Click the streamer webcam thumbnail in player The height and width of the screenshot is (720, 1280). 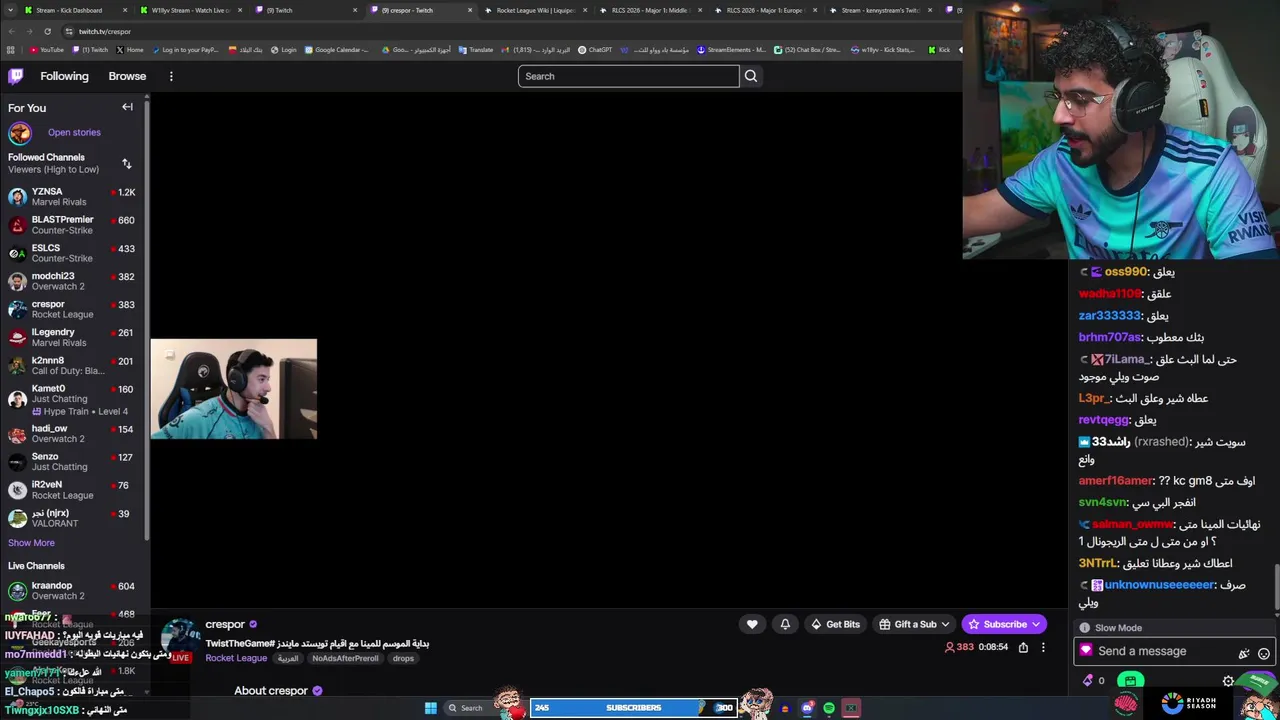tap(234, 389)
